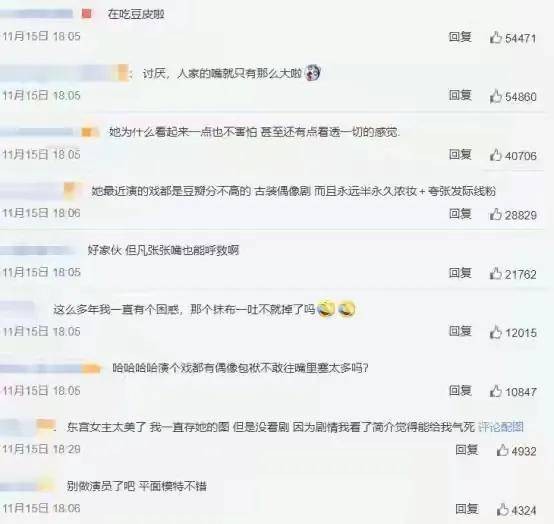Like the comment with 54471 likes
The height and width of the screenshot is (524, 554).
click(496, 37)
